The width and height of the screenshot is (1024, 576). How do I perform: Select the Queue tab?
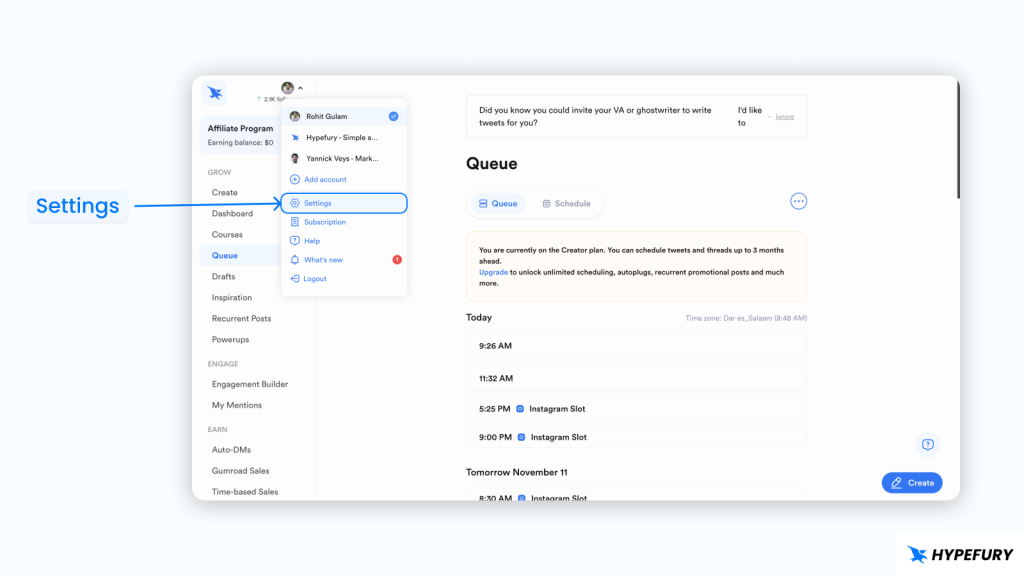tap(498, 204)
